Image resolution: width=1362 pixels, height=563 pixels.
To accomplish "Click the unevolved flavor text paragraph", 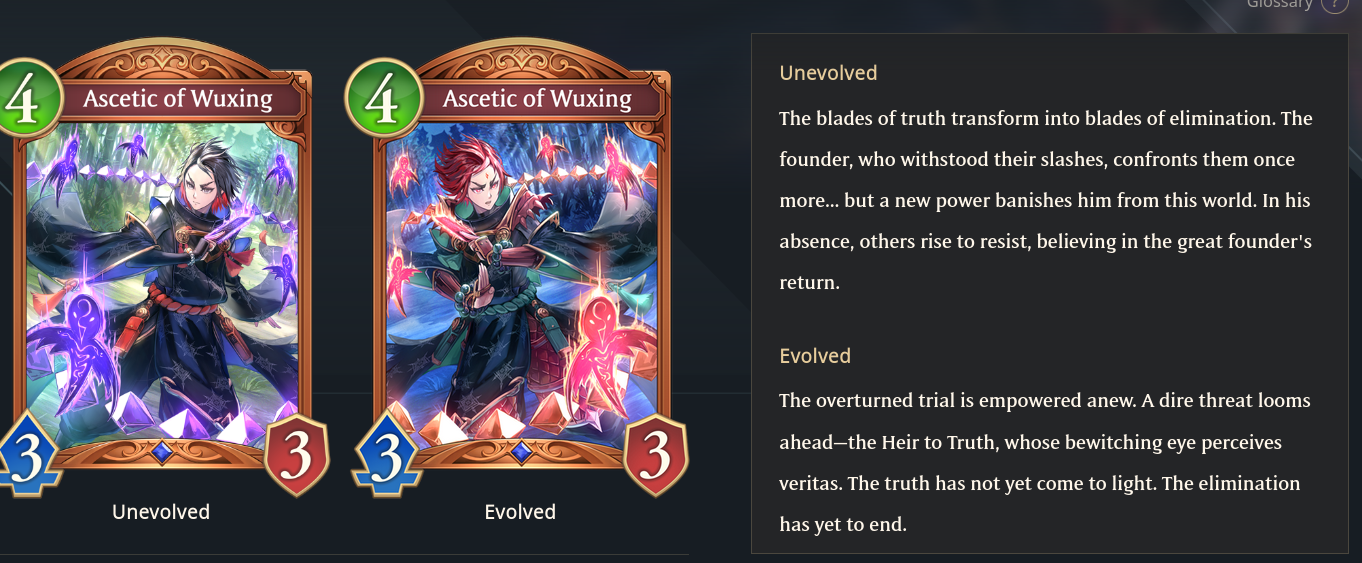I will [x=1046, y=200].
